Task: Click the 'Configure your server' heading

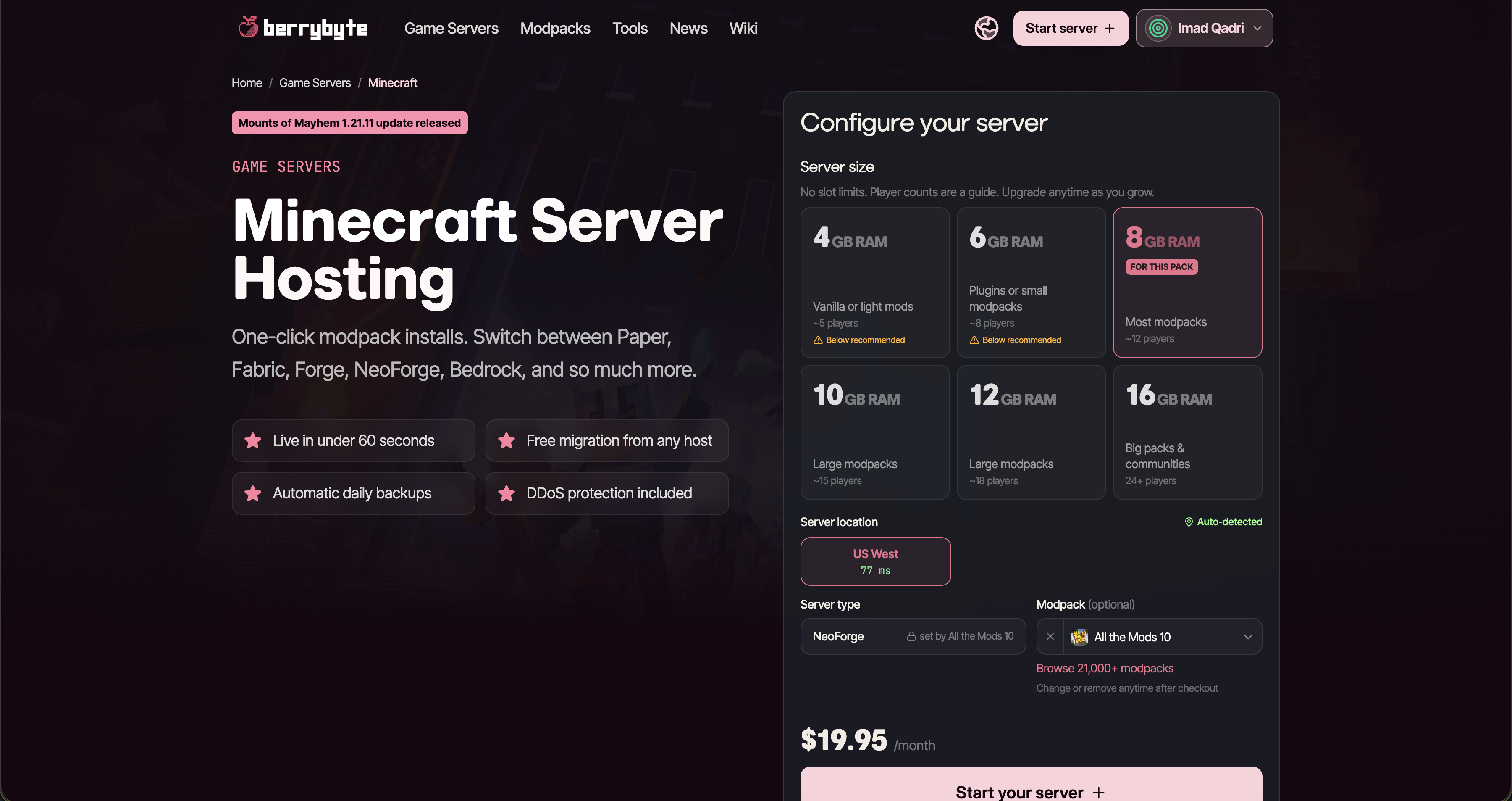Action: (x=924, y=123)
